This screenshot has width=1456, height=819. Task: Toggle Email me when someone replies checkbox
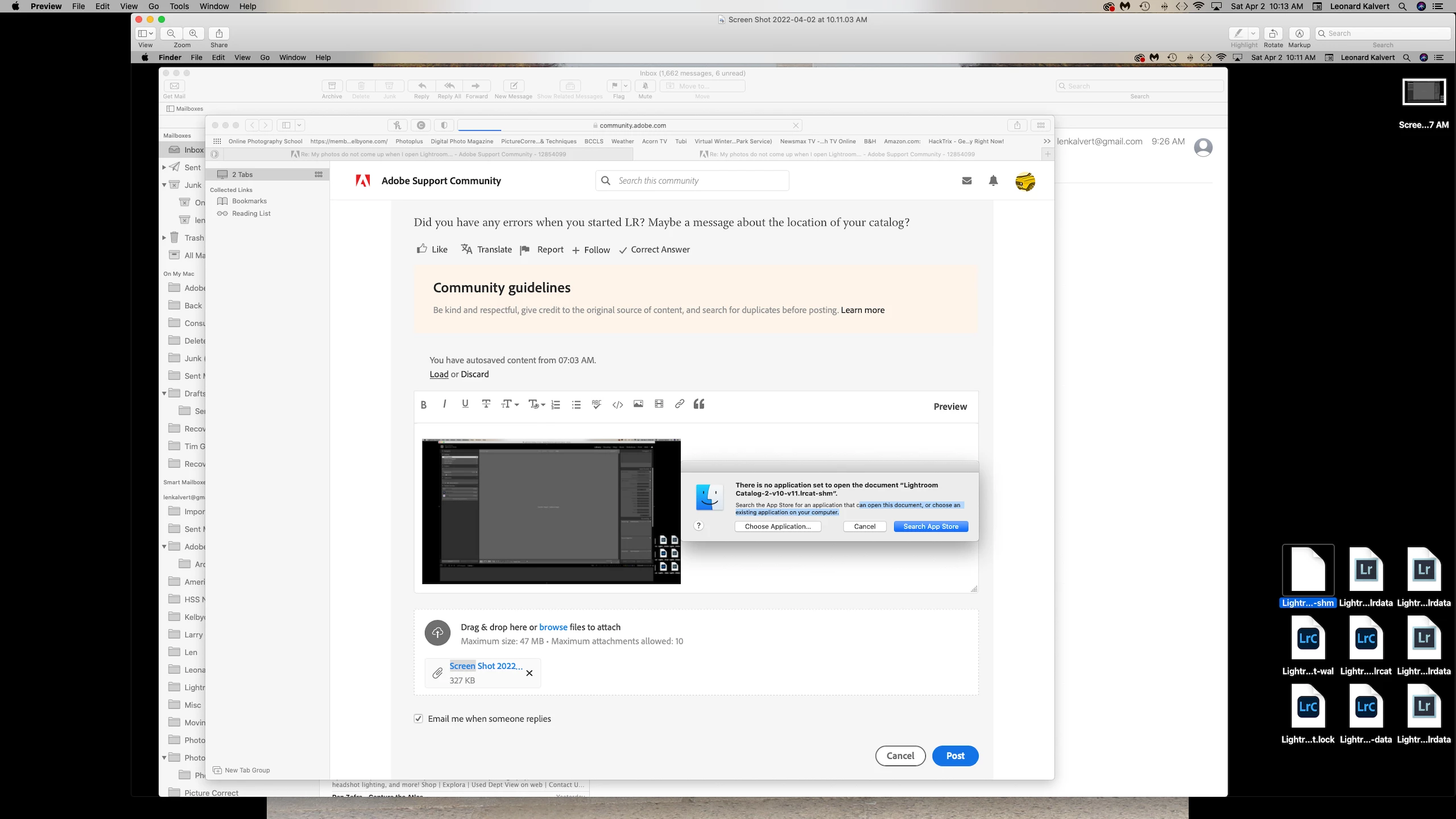coord(419,718)
